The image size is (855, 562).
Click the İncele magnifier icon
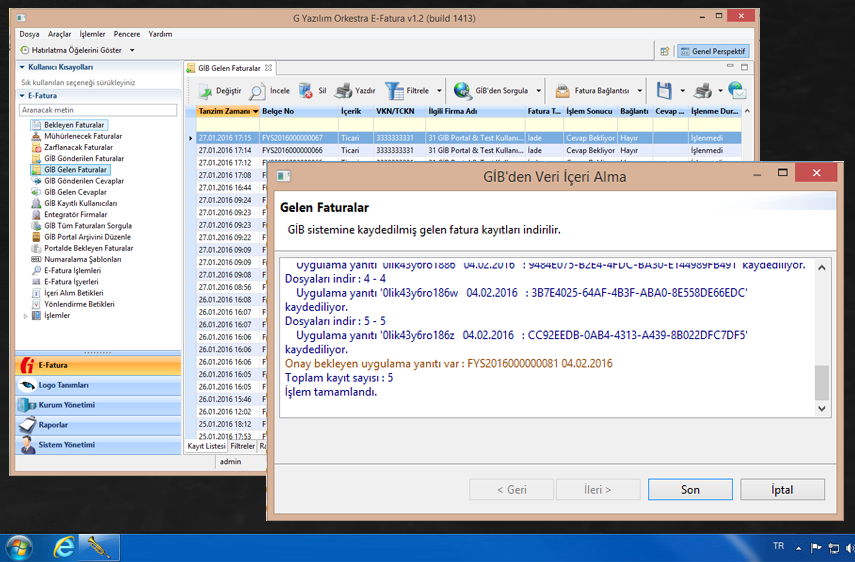tap(257, 92)
